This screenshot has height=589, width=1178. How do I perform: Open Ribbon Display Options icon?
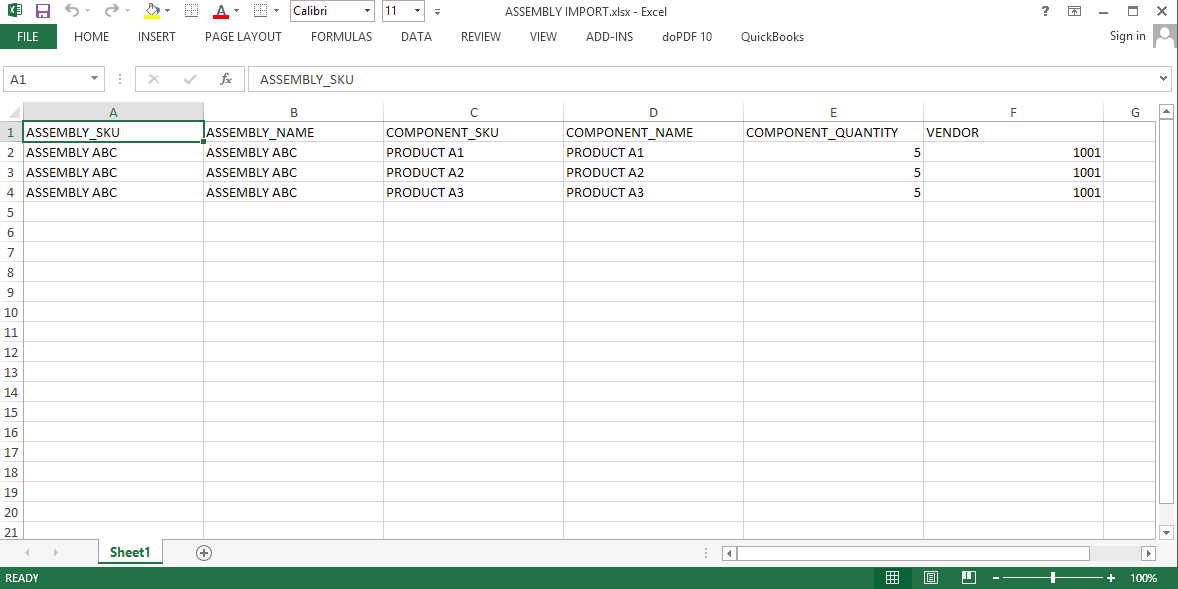pyautogui.click(x=1074, y=11)
